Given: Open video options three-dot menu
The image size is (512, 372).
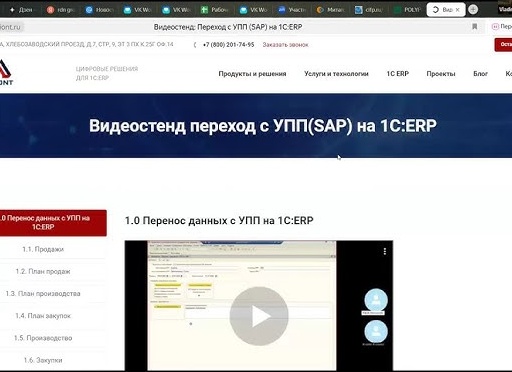Looking at the screenshot, I should [385, 251].
